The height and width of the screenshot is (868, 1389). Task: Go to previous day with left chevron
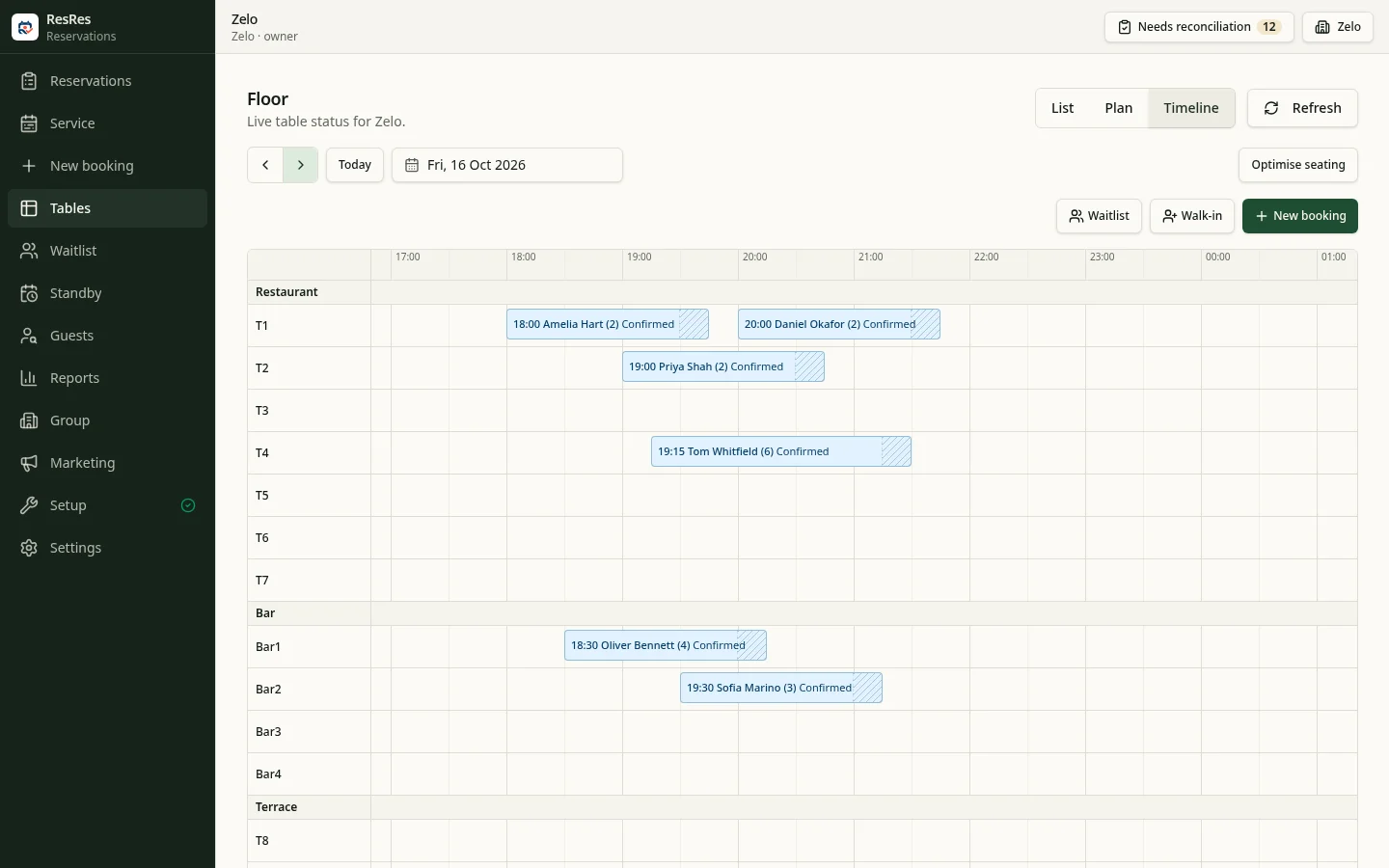[265, 165]
